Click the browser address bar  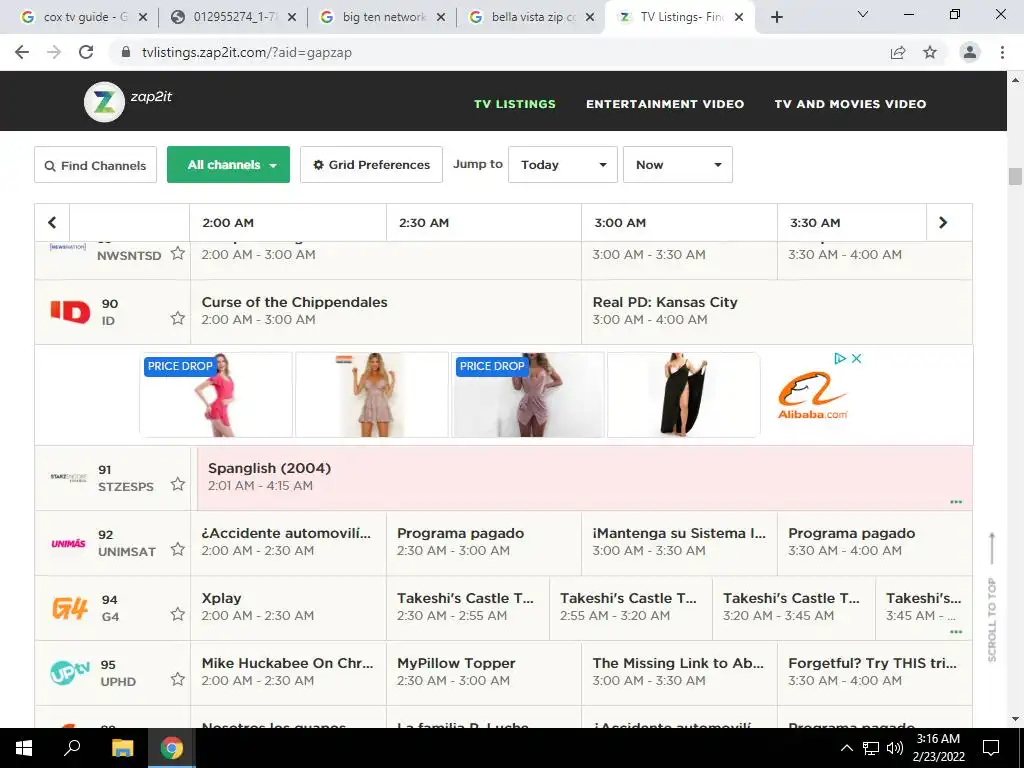(x=496, y=52)
